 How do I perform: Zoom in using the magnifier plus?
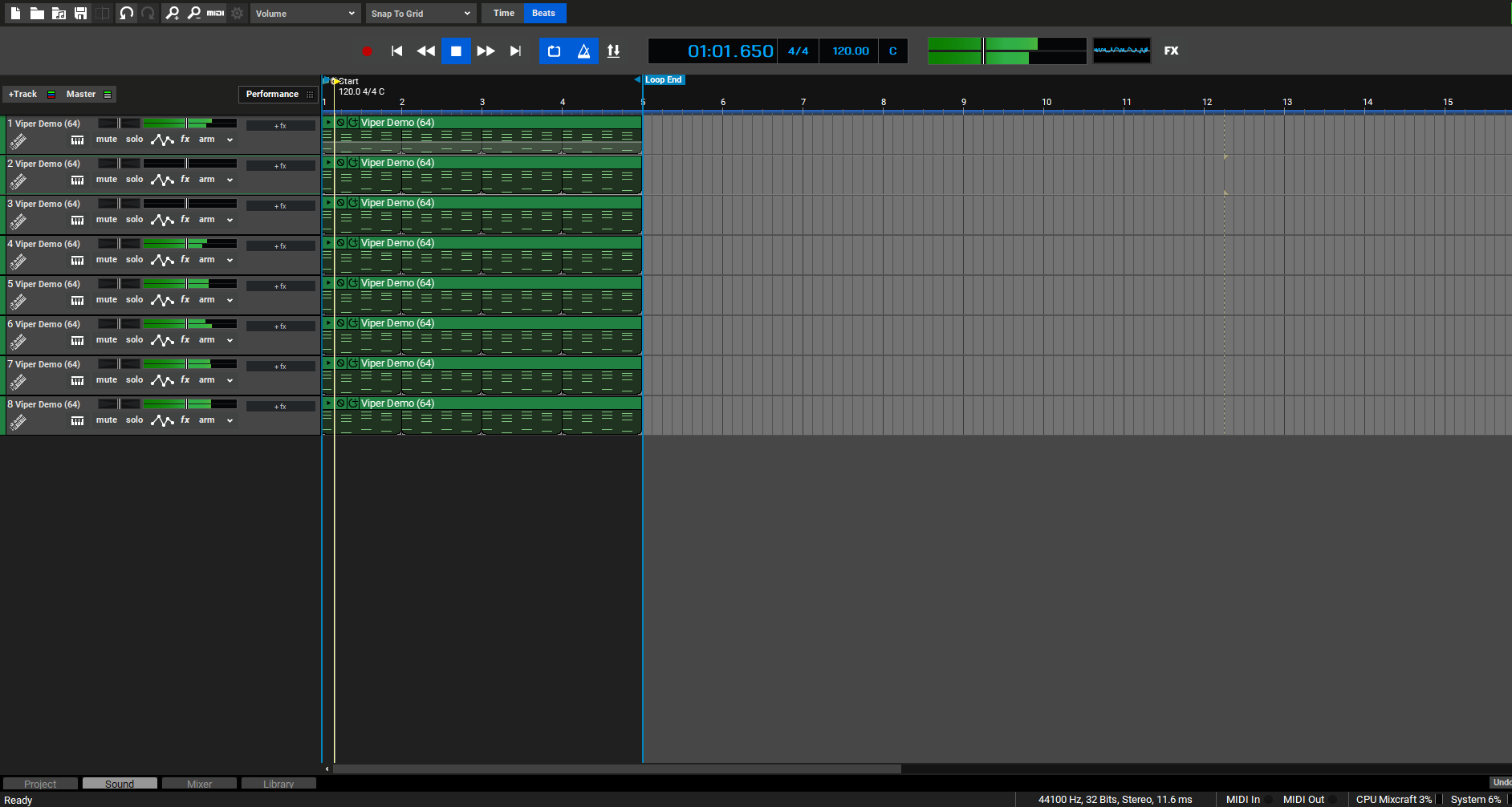tap(172, 13)
